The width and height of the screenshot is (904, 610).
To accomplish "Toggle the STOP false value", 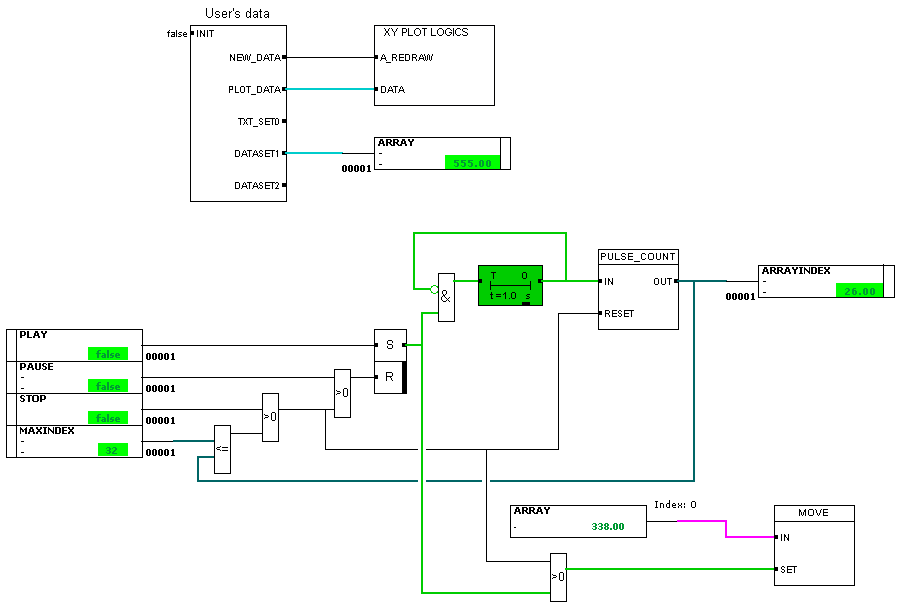I will pos(106,417).
